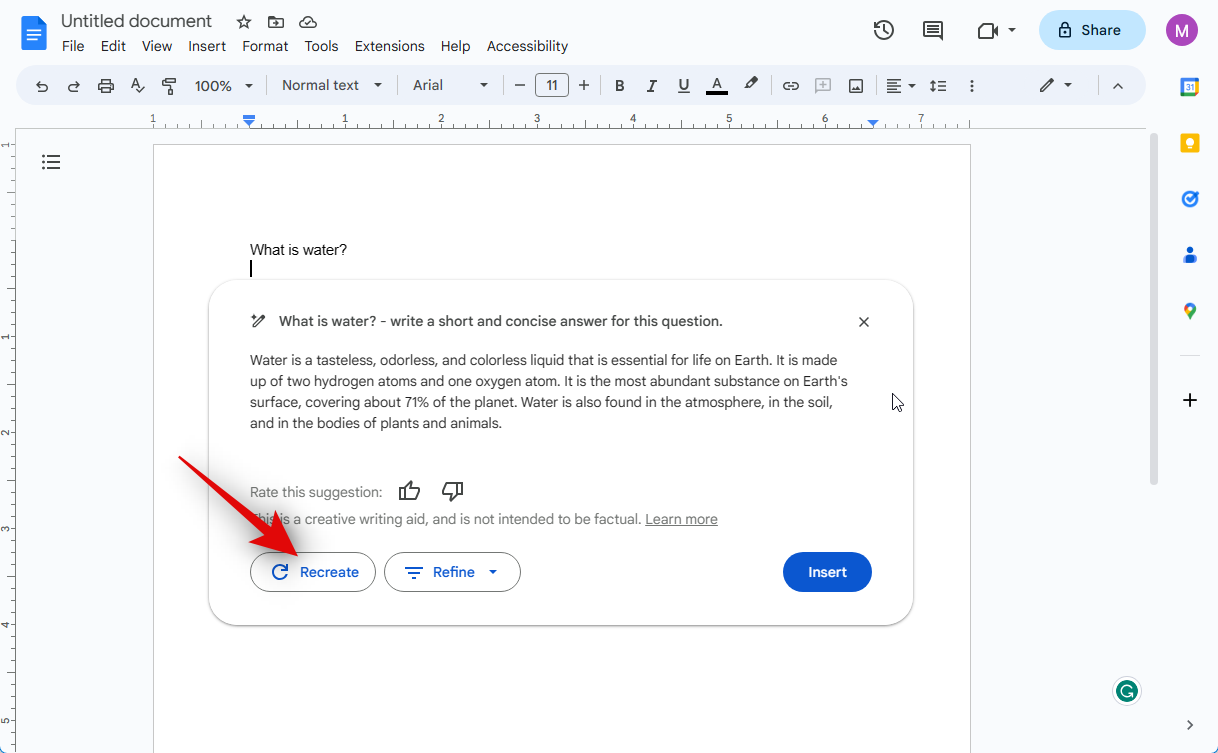Open the Arial font dropdown
This screenshot has width=1218, height=753.
pos(450,86)
